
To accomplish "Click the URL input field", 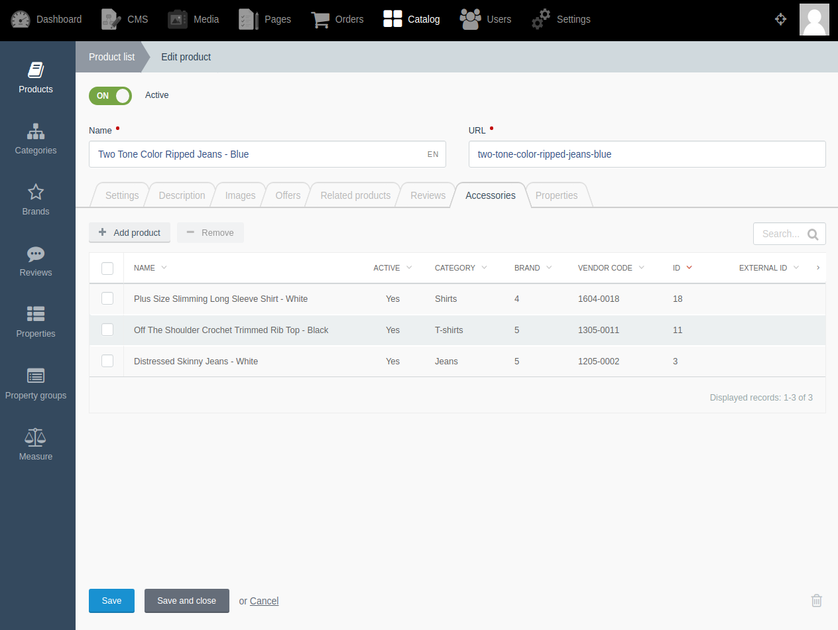I will click(647, 154).
